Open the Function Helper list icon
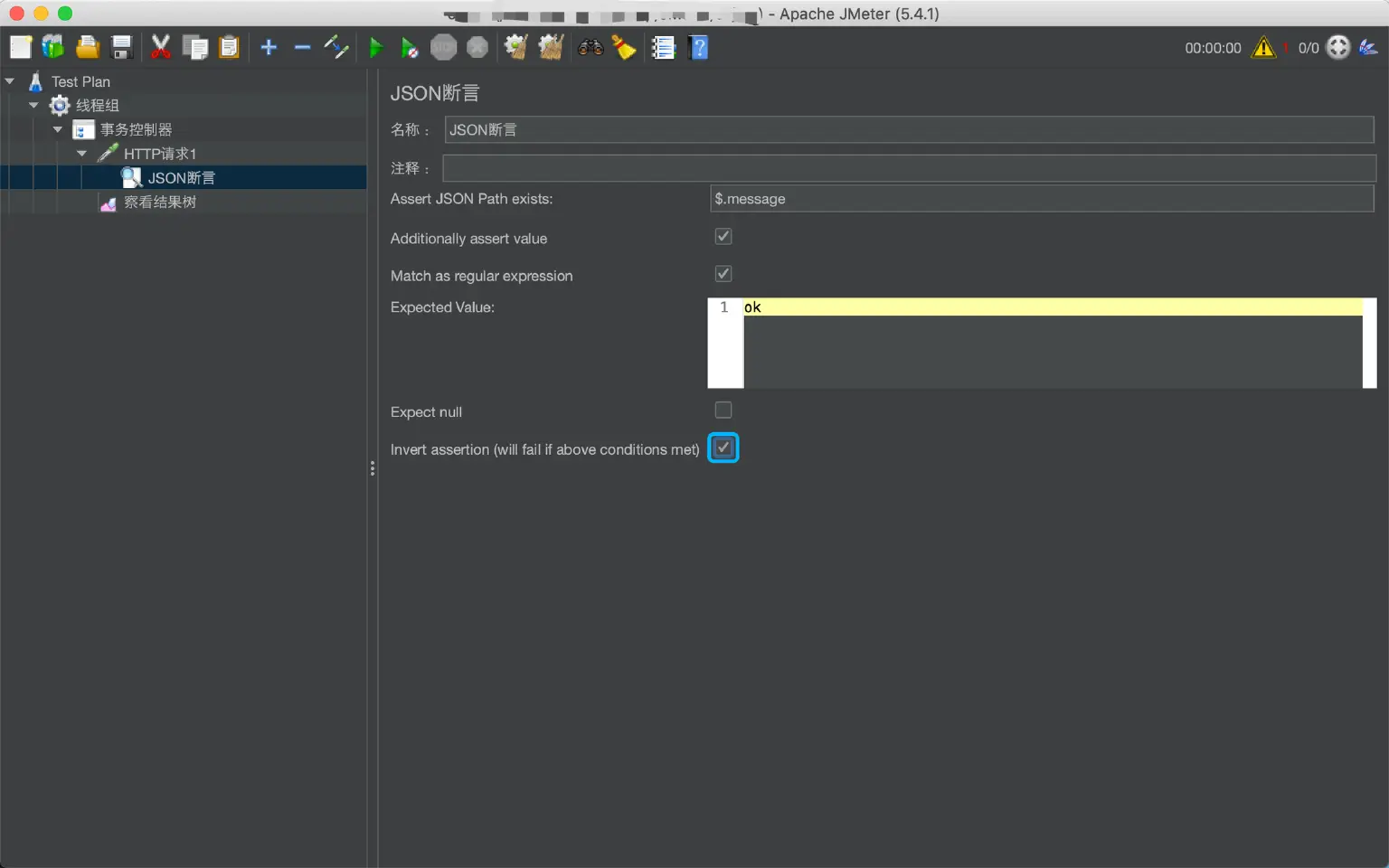1389x868 pixels. 664,48
